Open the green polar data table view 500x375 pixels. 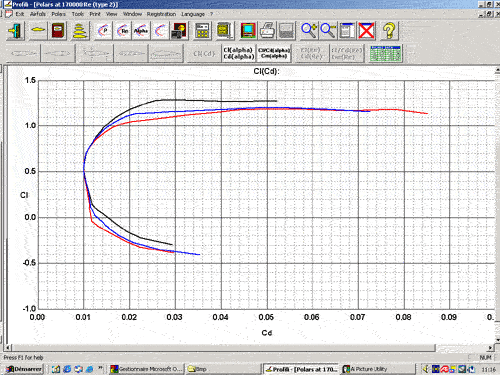(x=385, y=53)
